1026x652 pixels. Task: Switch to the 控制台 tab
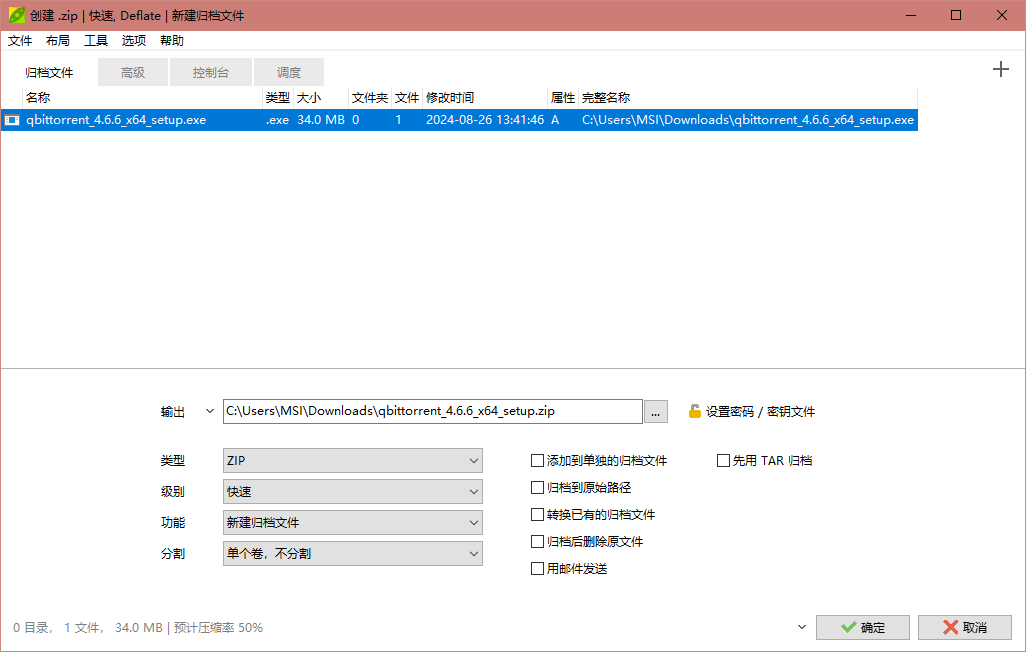click(x=211, y=73)
